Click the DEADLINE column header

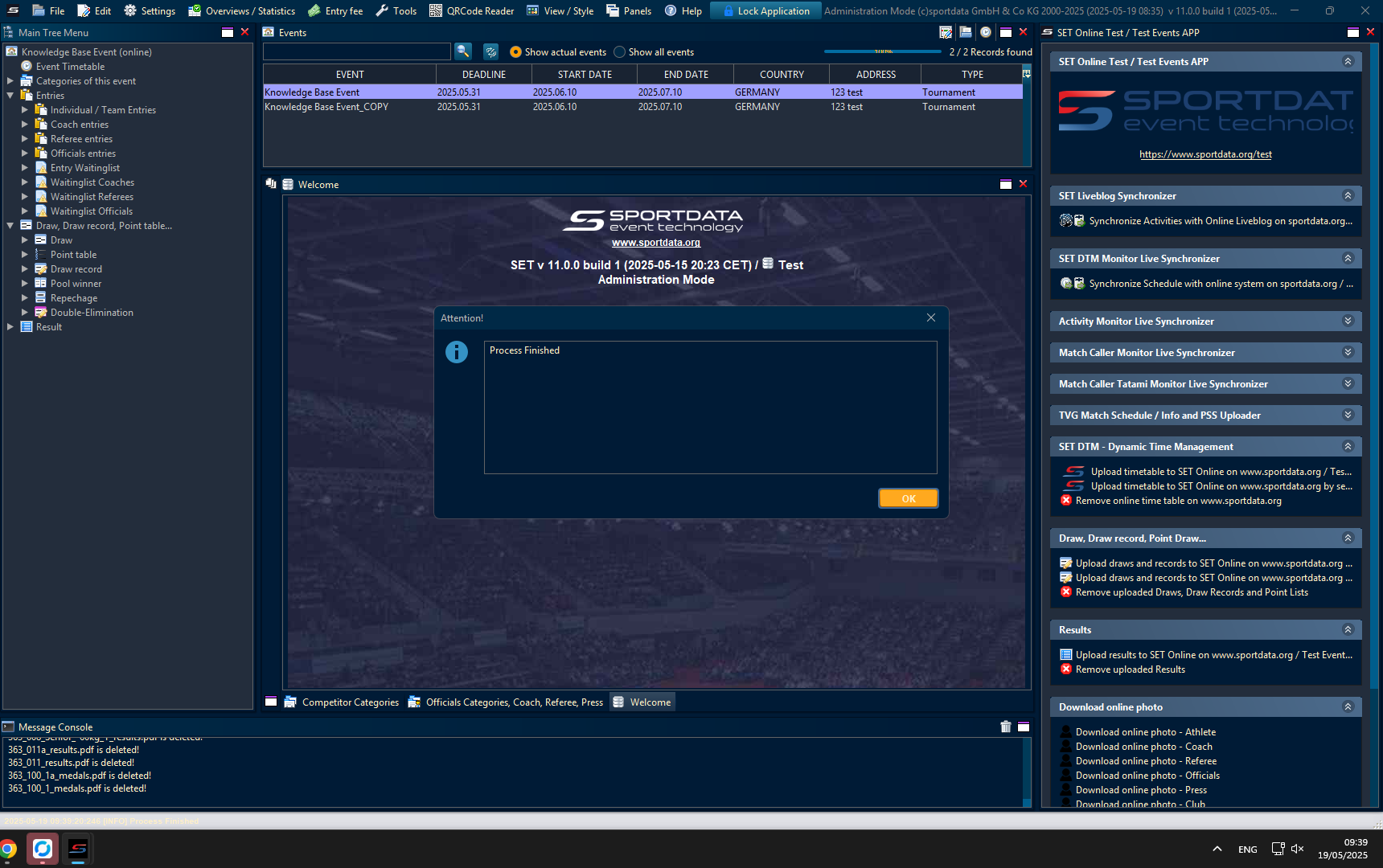(x=484, y=74)
